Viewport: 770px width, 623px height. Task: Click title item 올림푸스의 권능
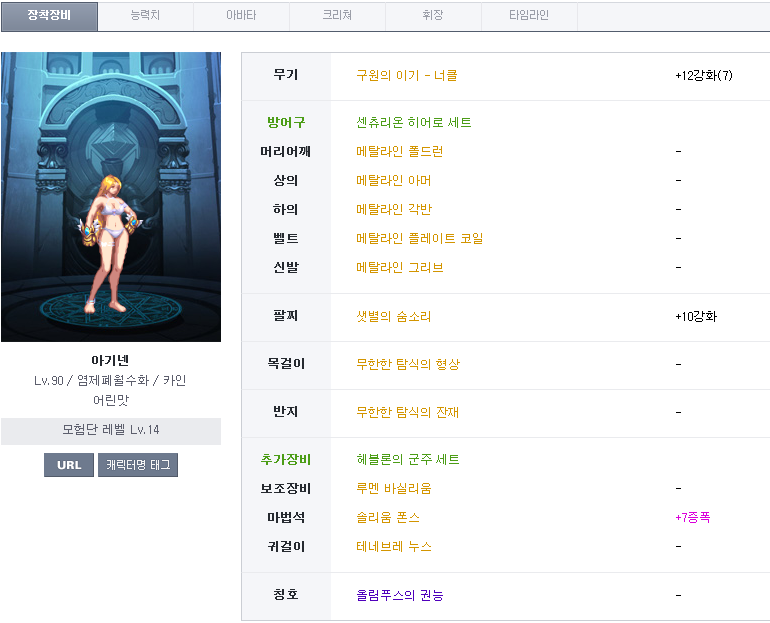pos(399,596)
